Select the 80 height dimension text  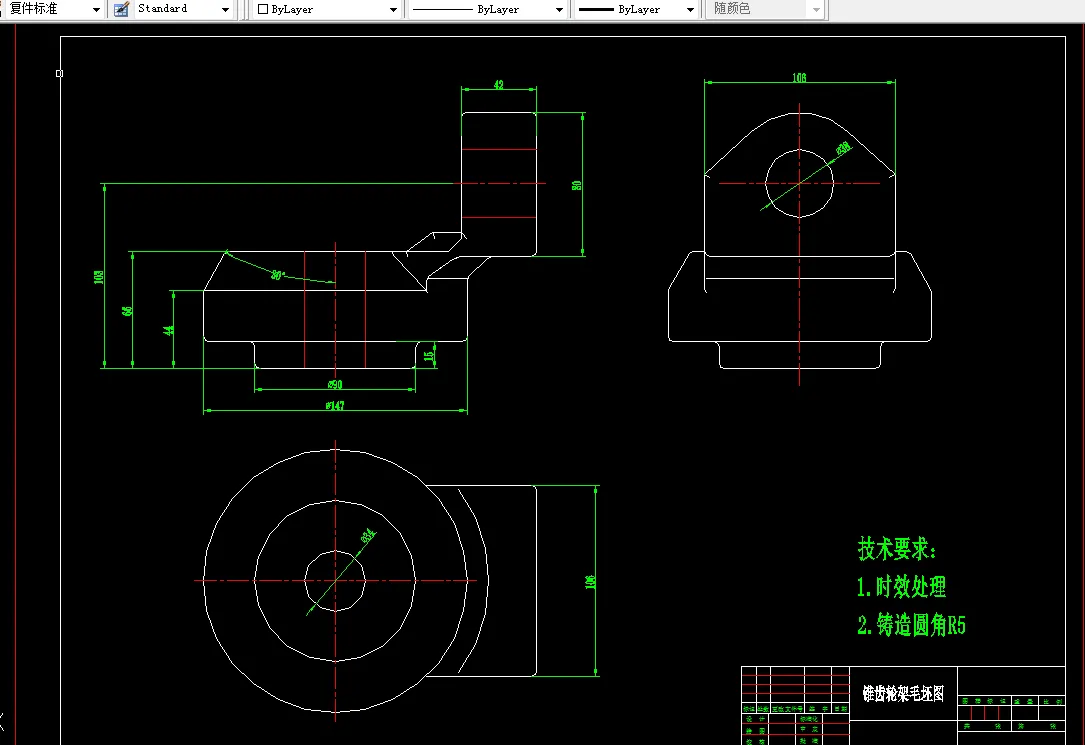[x=577, y=185]
